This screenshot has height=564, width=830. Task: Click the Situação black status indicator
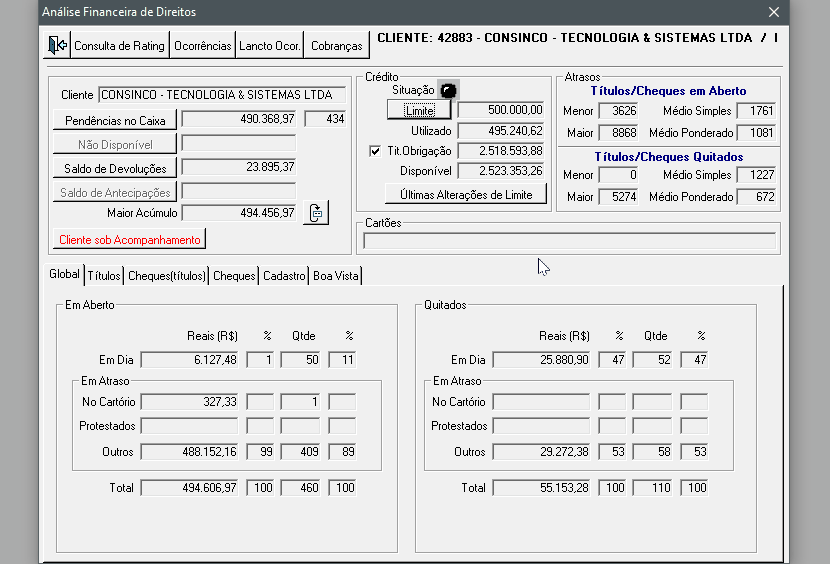click(x=448, y=90)
